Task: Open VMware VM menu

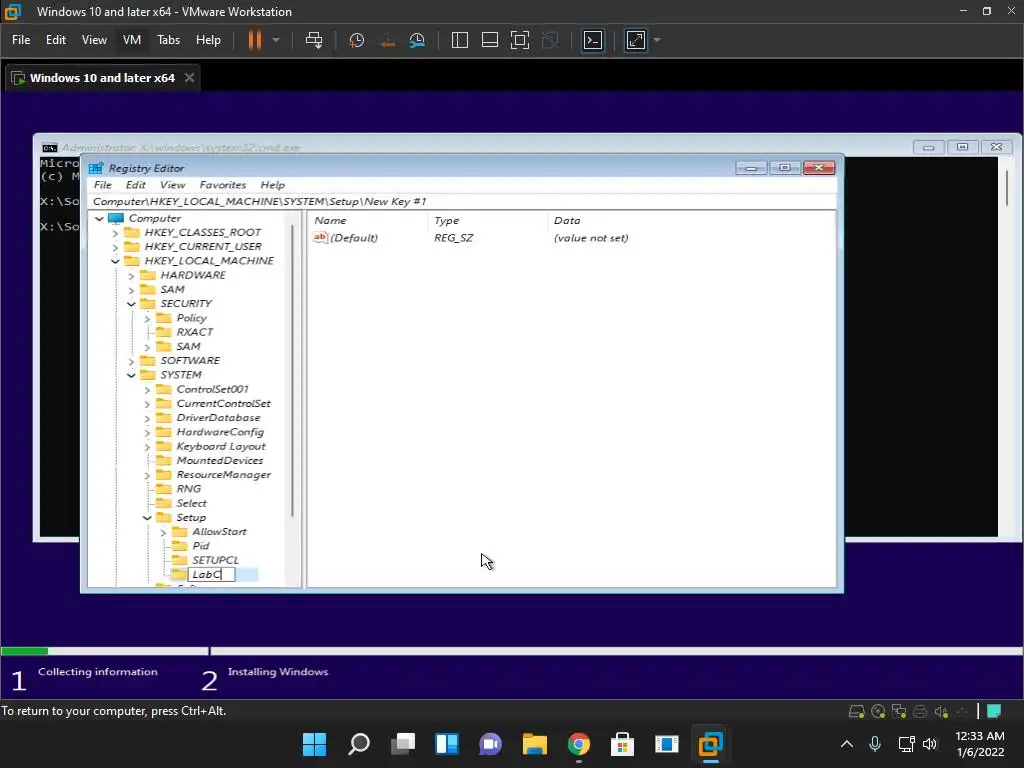Action: coord(132,40)
